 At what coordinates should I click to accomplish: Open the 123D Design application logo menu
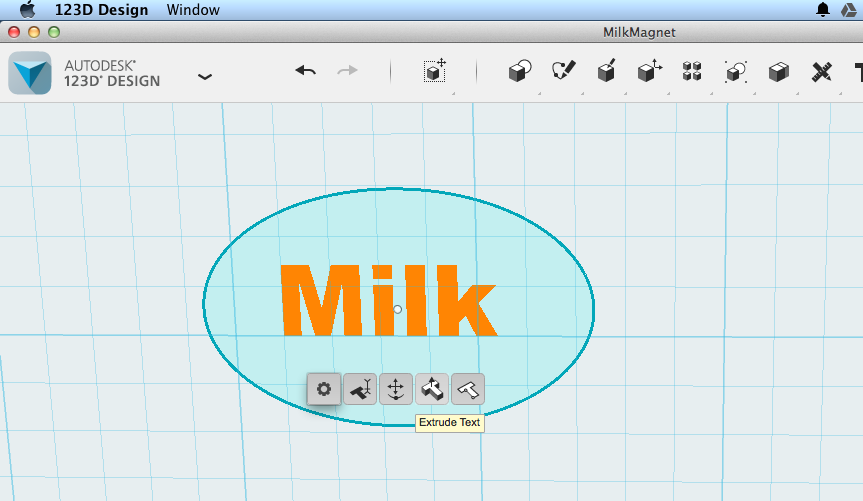pyautogui.click(x=30, y=73)
